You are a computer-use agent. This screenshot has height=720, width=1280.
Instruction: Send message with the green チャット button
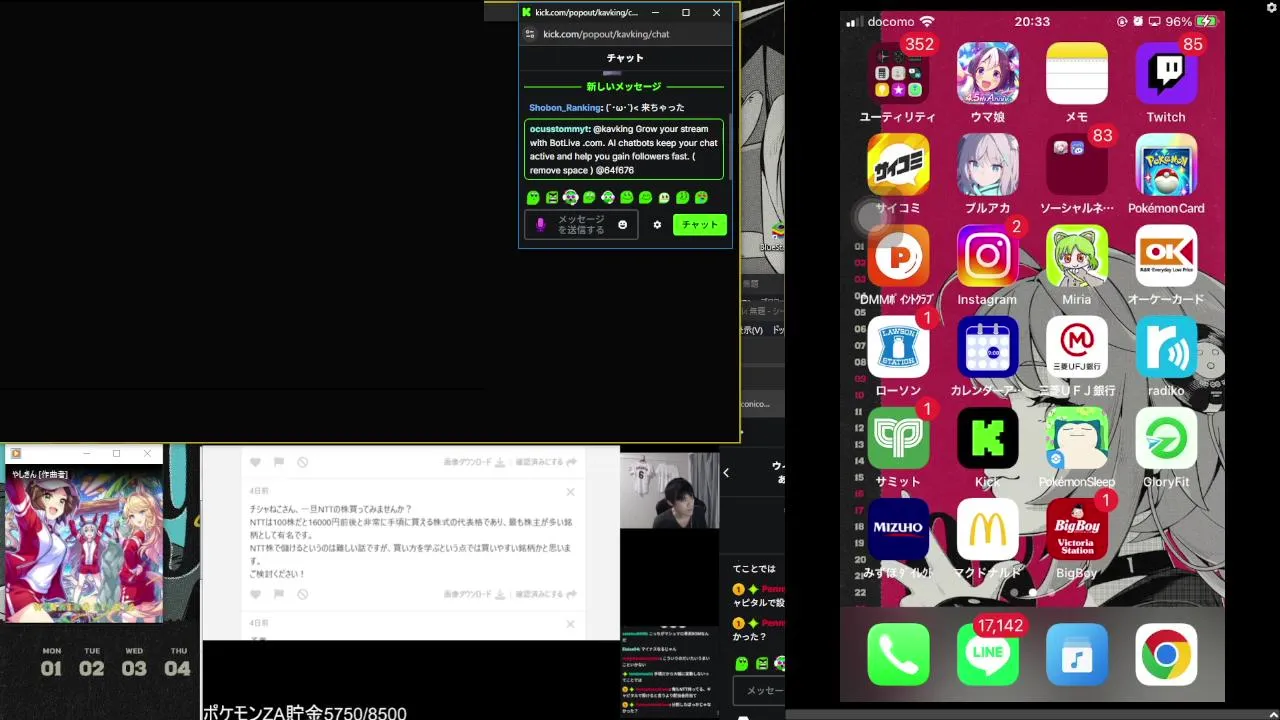[699, 225]
